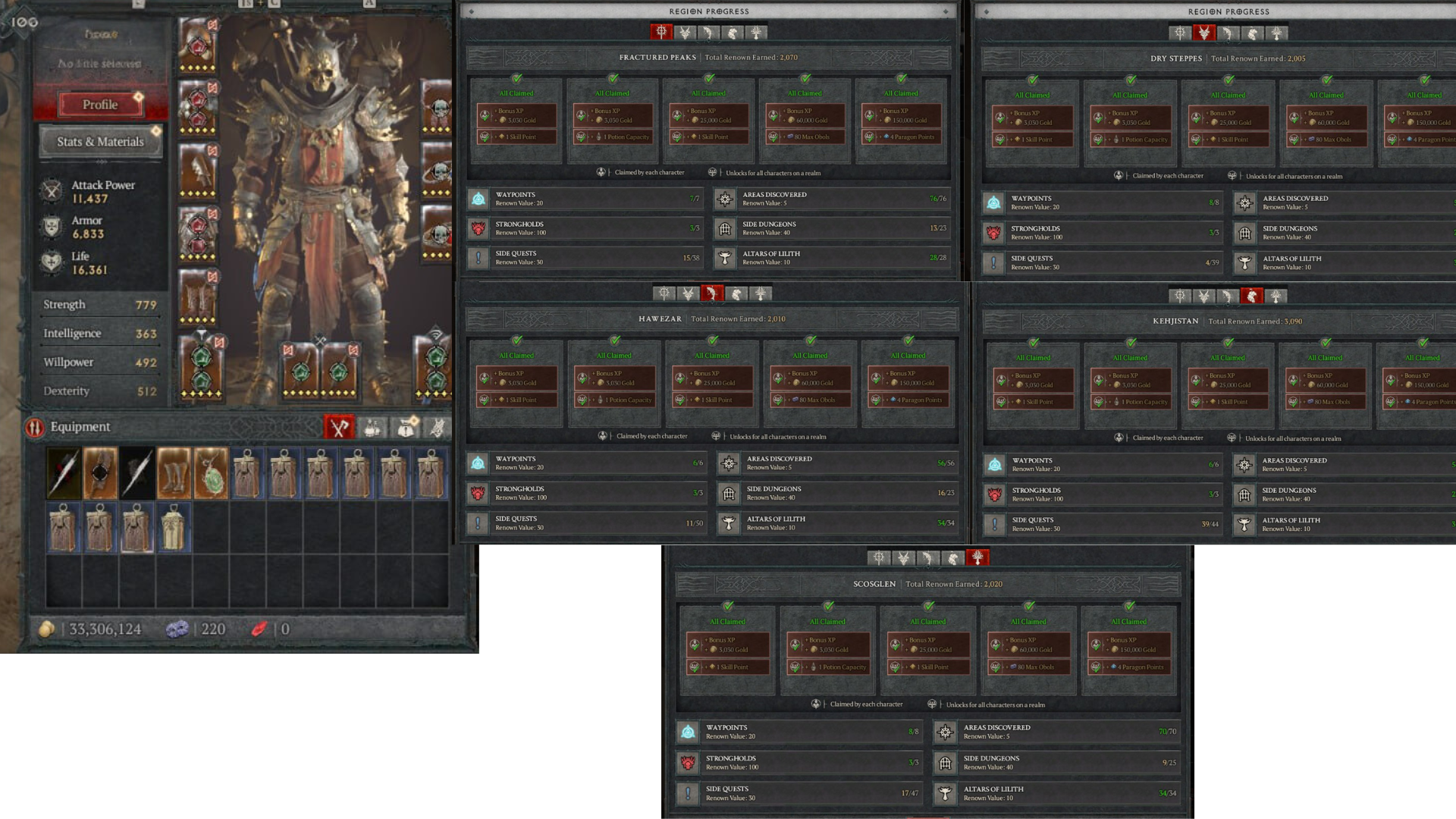Click the gold coin currency icon

[47, 629]
